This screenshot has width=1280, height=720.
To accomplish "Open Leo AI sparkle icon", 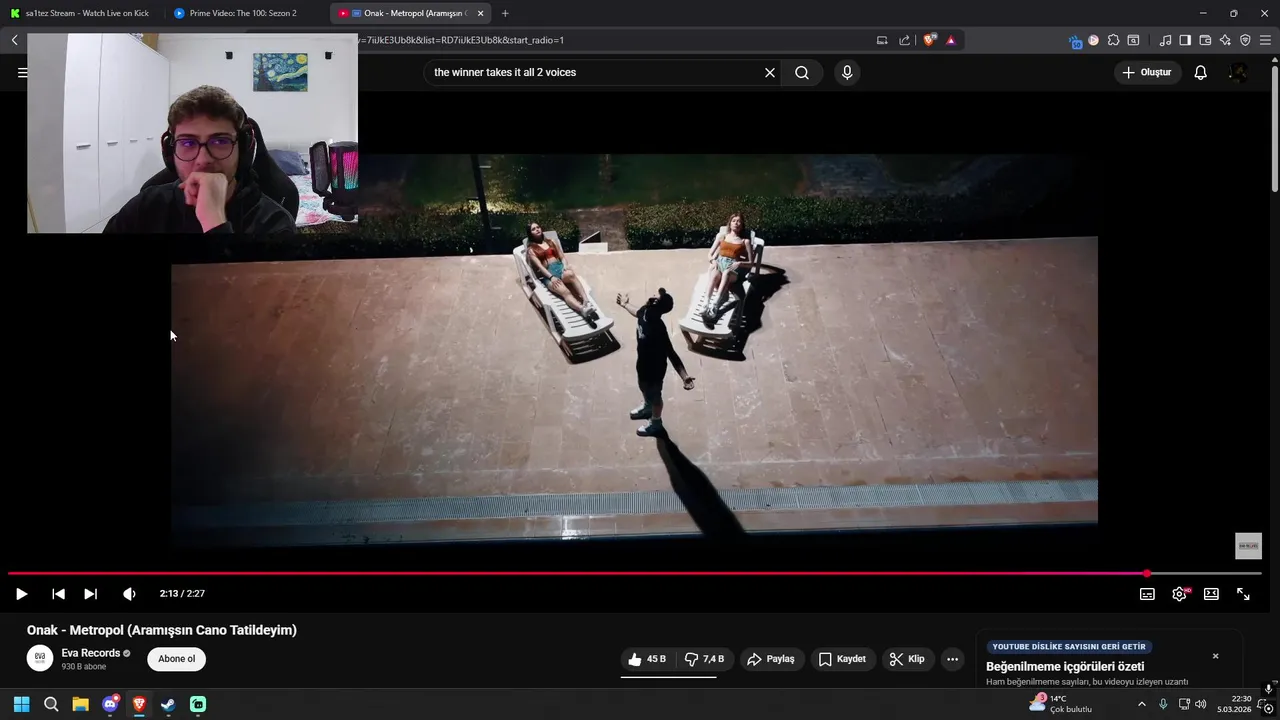I will pyautogui.click(x=1225, y=40).
